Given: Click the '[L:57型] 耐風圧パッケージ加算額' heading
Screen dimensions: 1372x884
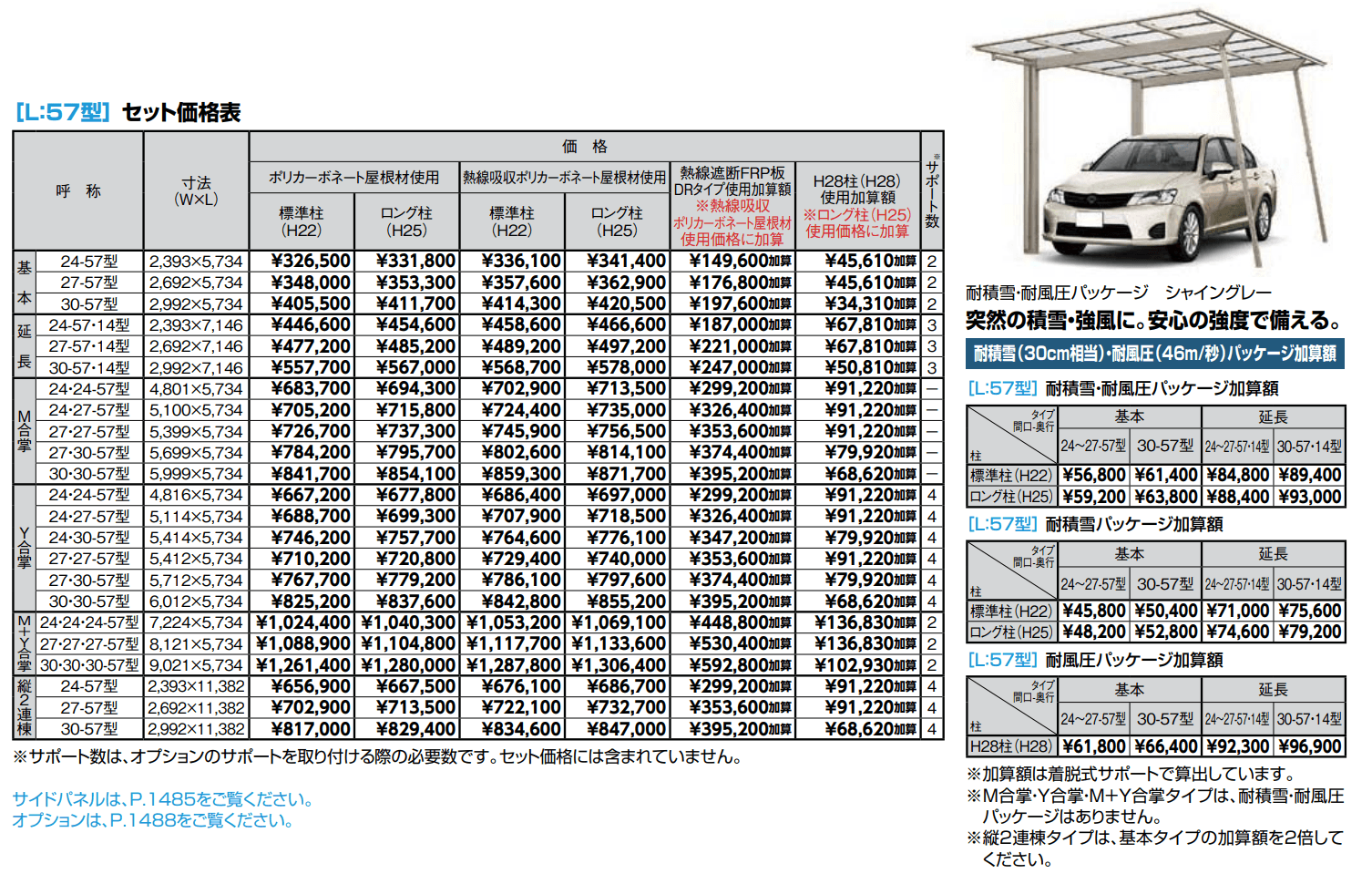Looking at the screenshot, I should [1094, 660].
